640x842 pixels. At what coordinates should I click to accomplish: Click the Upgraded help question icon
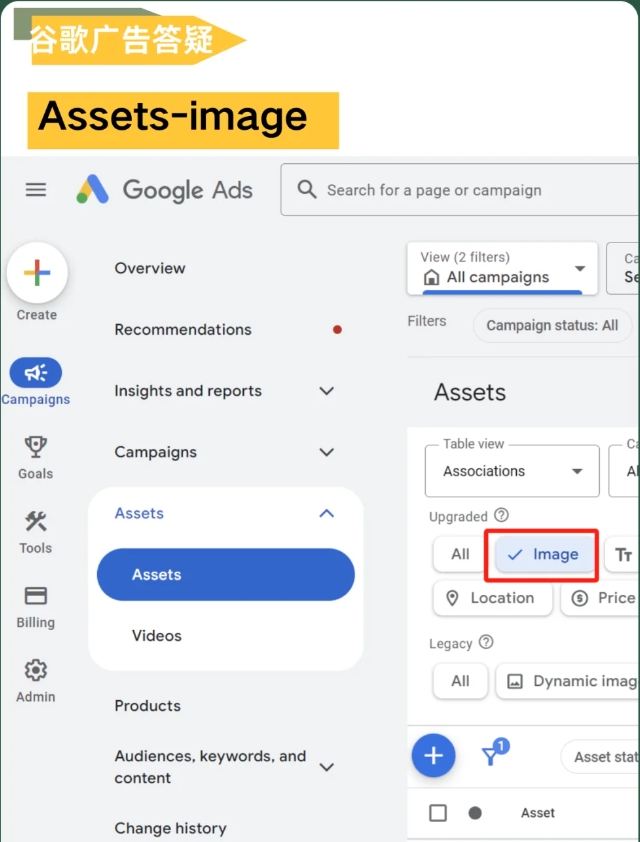click(501, 516)
